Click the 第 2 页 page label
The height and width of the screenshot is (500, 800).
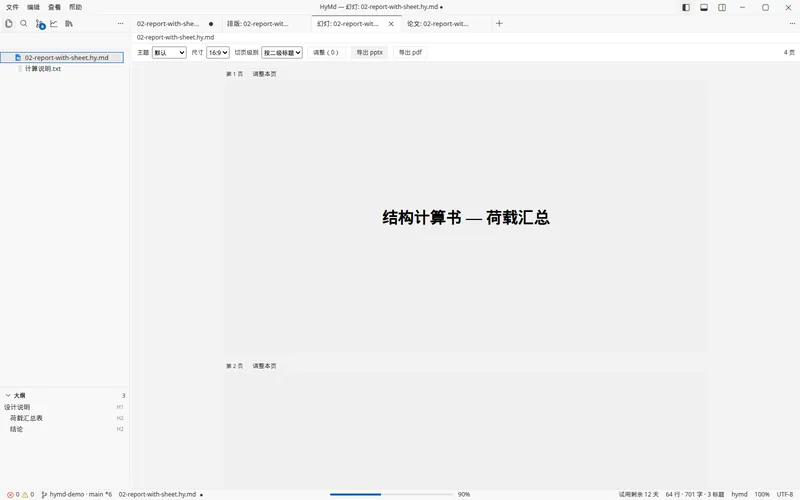[x=234, y=366]
